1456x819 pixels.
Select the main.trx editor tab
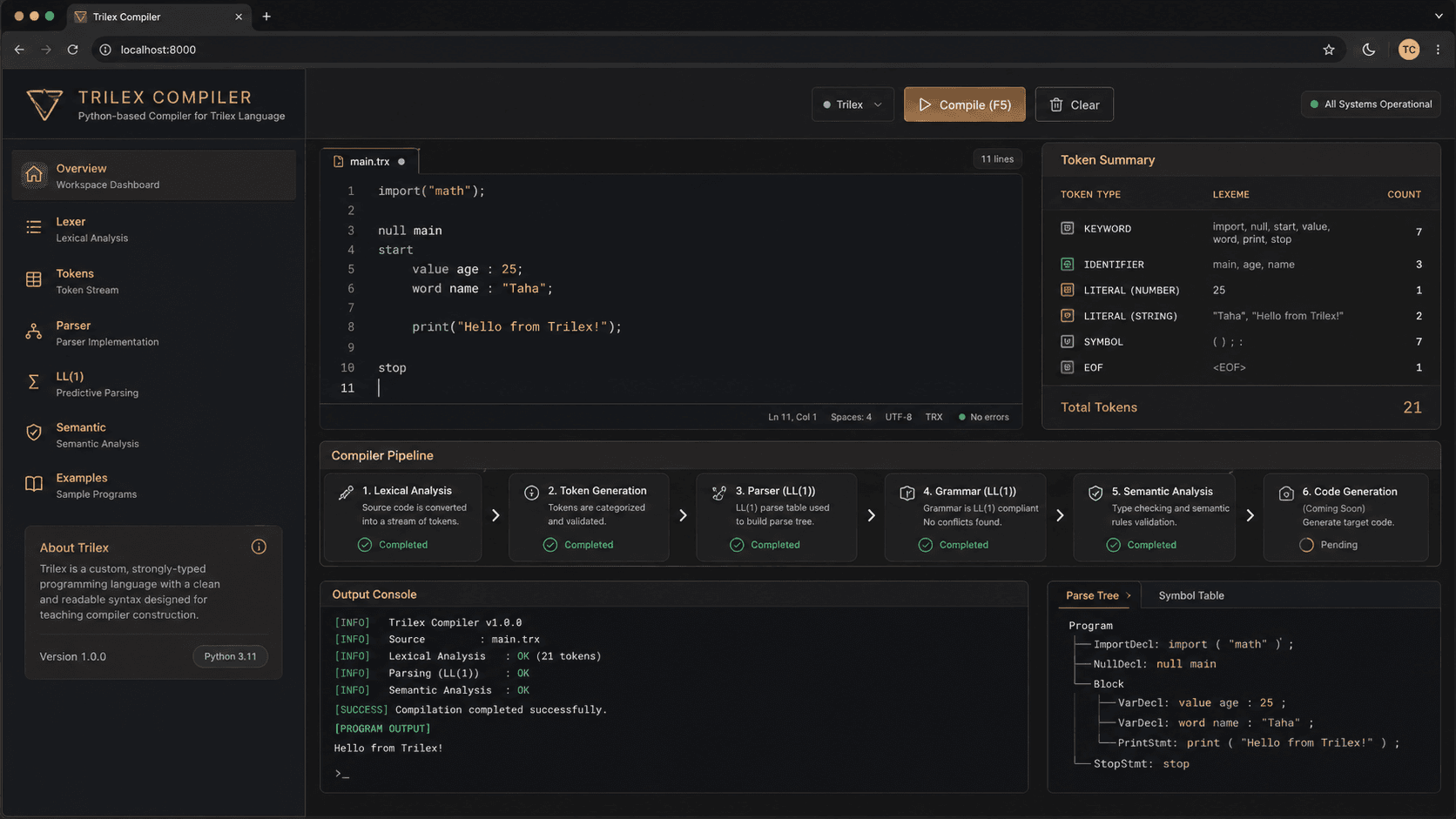(370, 161)
